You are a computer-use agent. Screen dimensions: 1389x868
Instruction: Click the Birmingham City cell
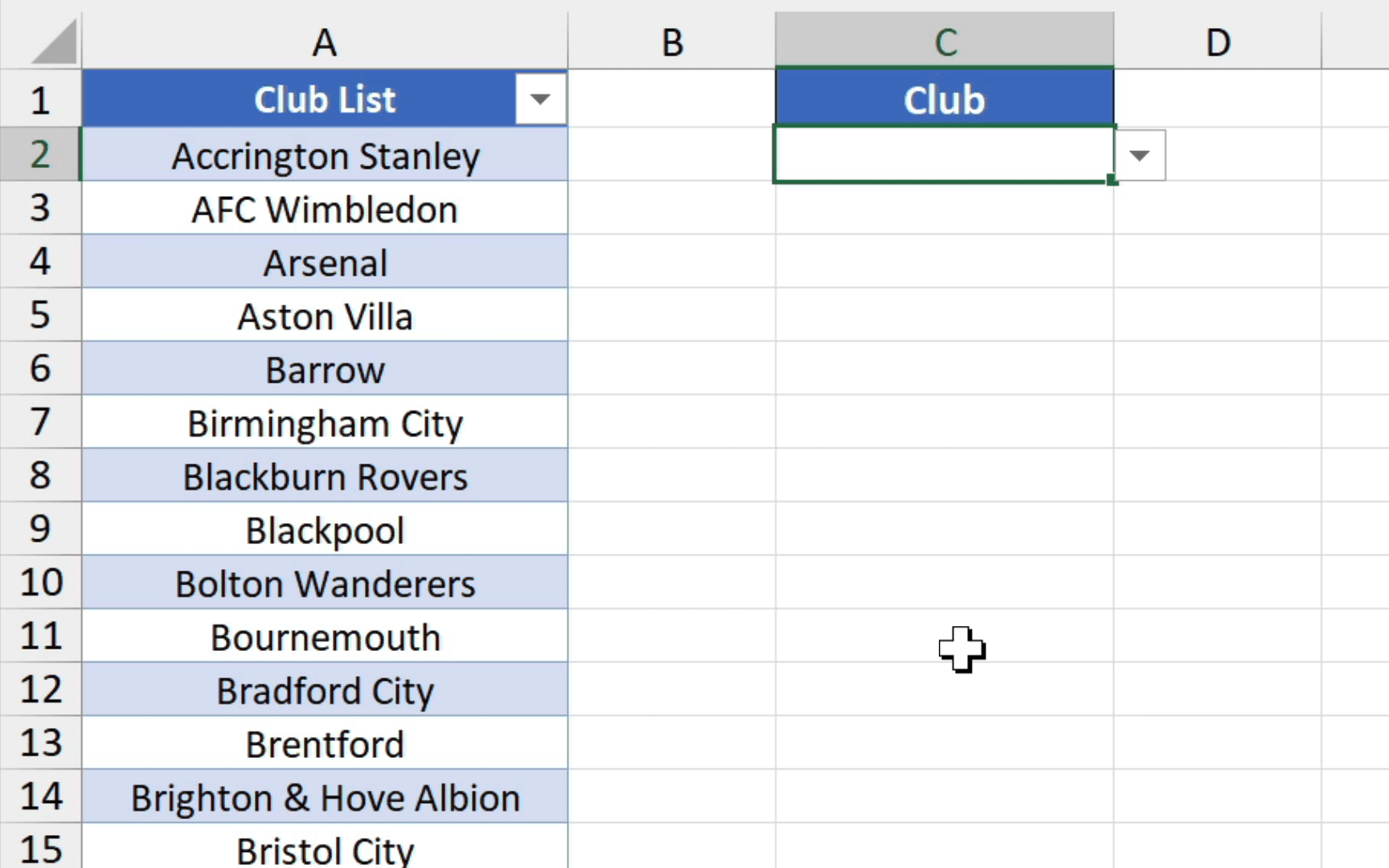325,423
